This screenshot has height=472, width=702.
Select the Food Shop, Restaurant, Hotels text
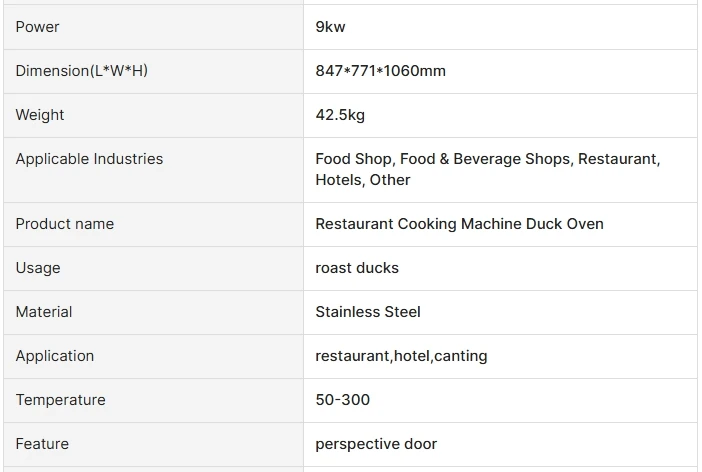coord(487,169)
